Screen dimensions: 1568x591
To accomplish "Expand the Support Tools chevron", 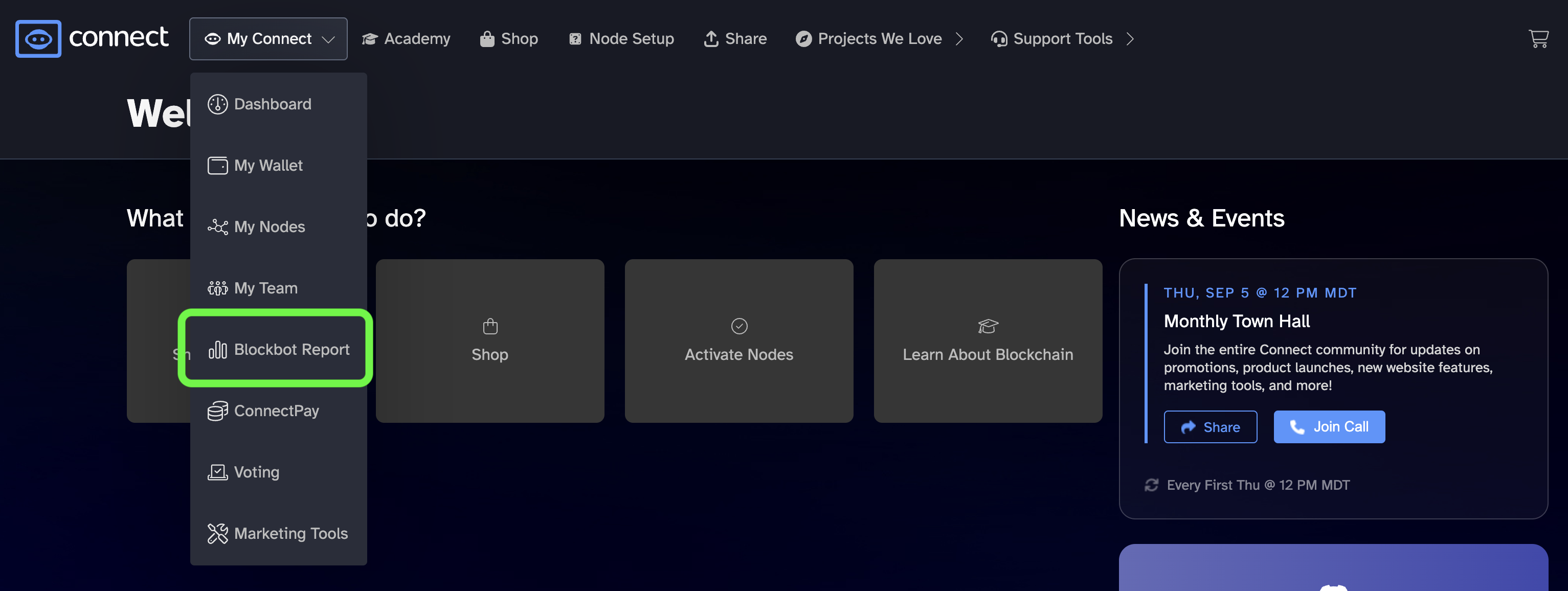I will click(1130, 38).
